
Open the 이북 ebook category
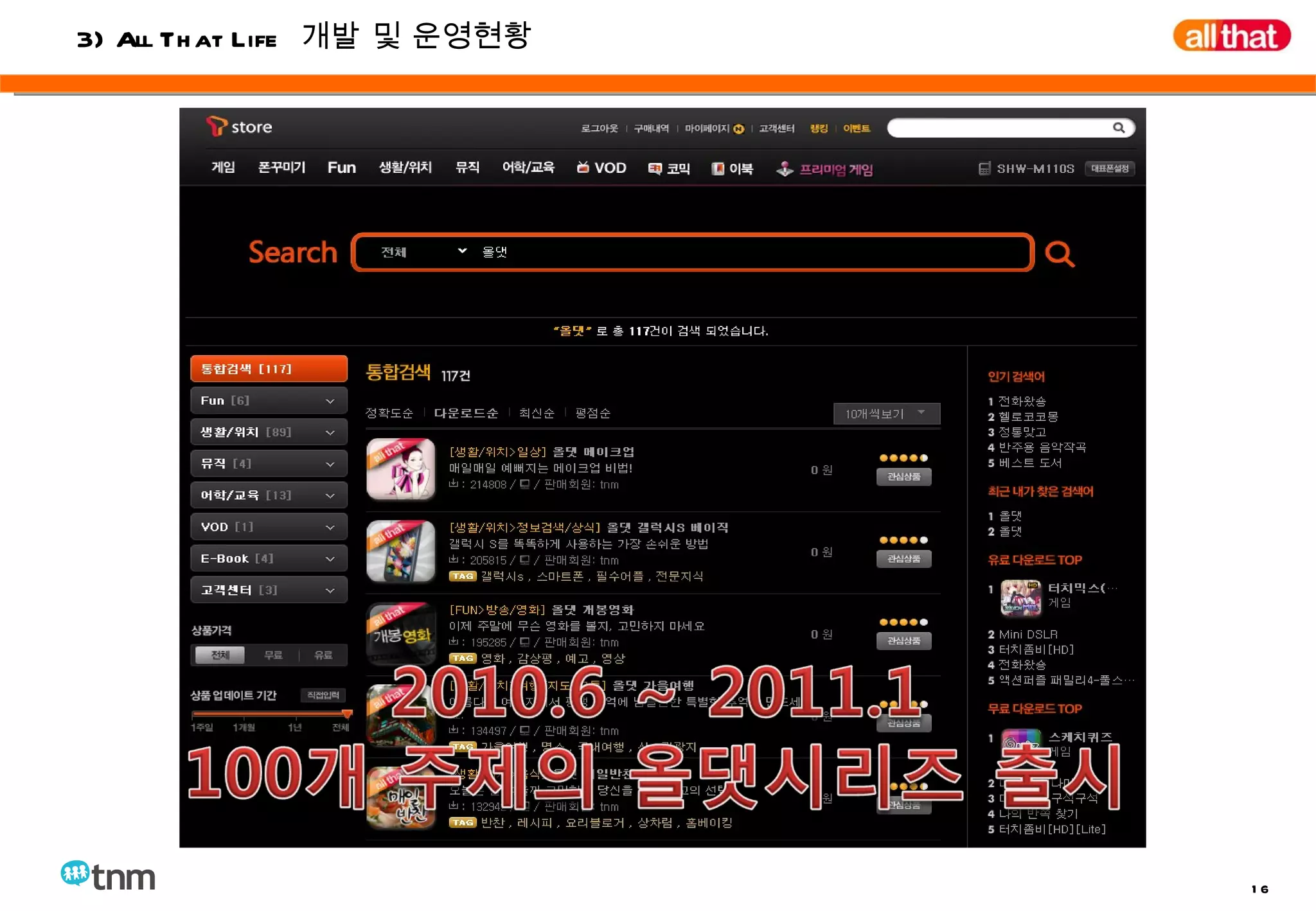tap(732, 168)
